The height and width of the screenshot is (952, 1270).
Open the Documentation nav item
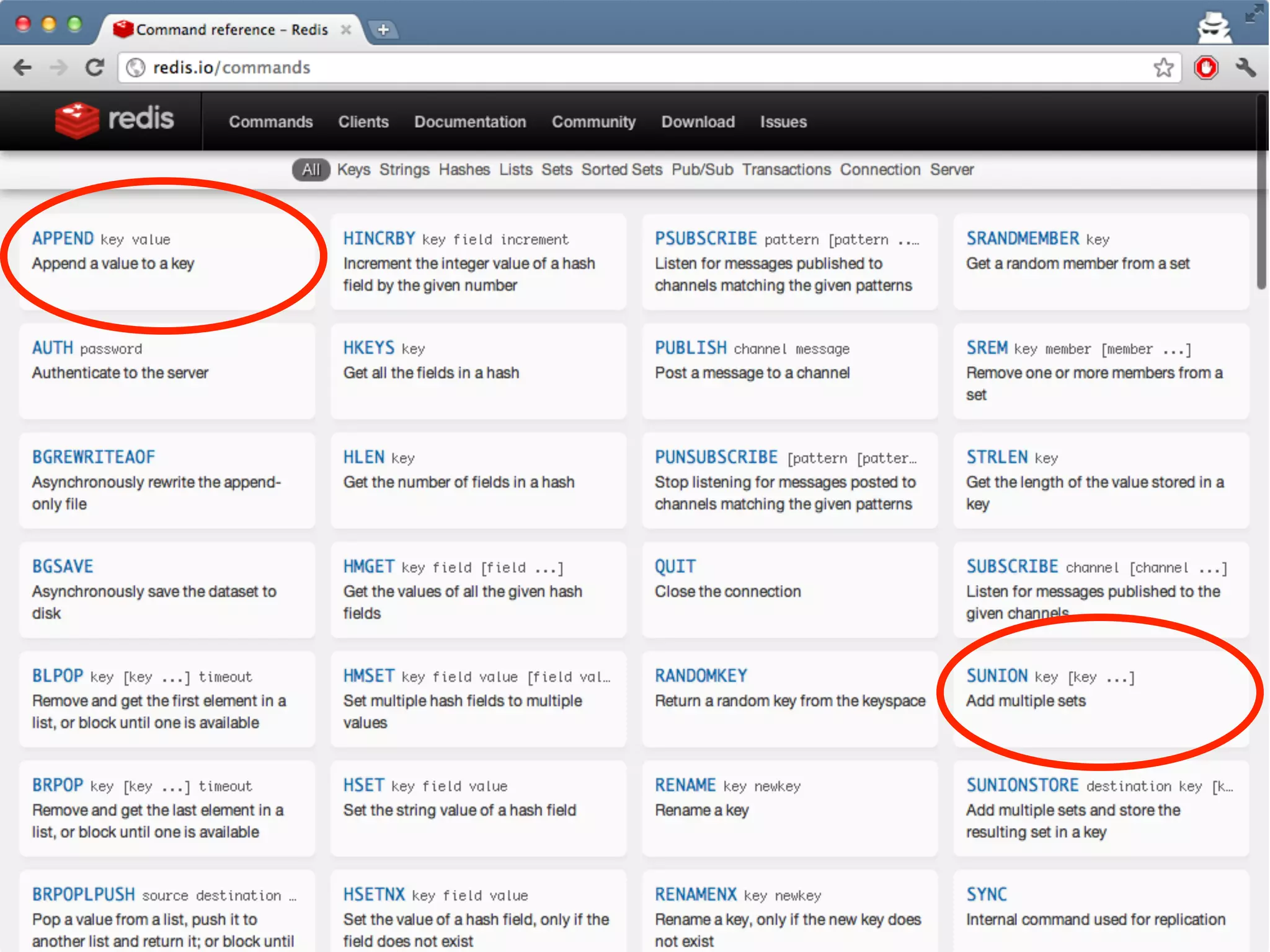pyautogui.click(x=470, y=121)
